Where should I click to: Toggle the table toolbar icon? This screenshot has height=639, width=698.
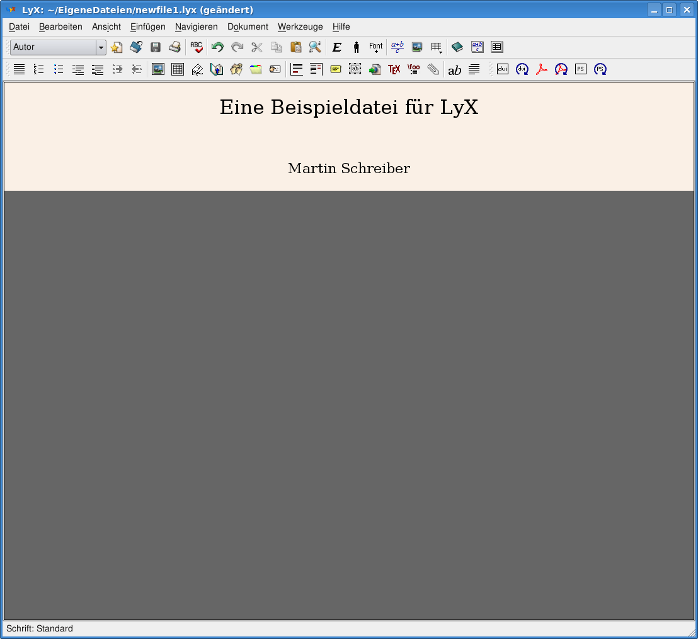(497, 47)
